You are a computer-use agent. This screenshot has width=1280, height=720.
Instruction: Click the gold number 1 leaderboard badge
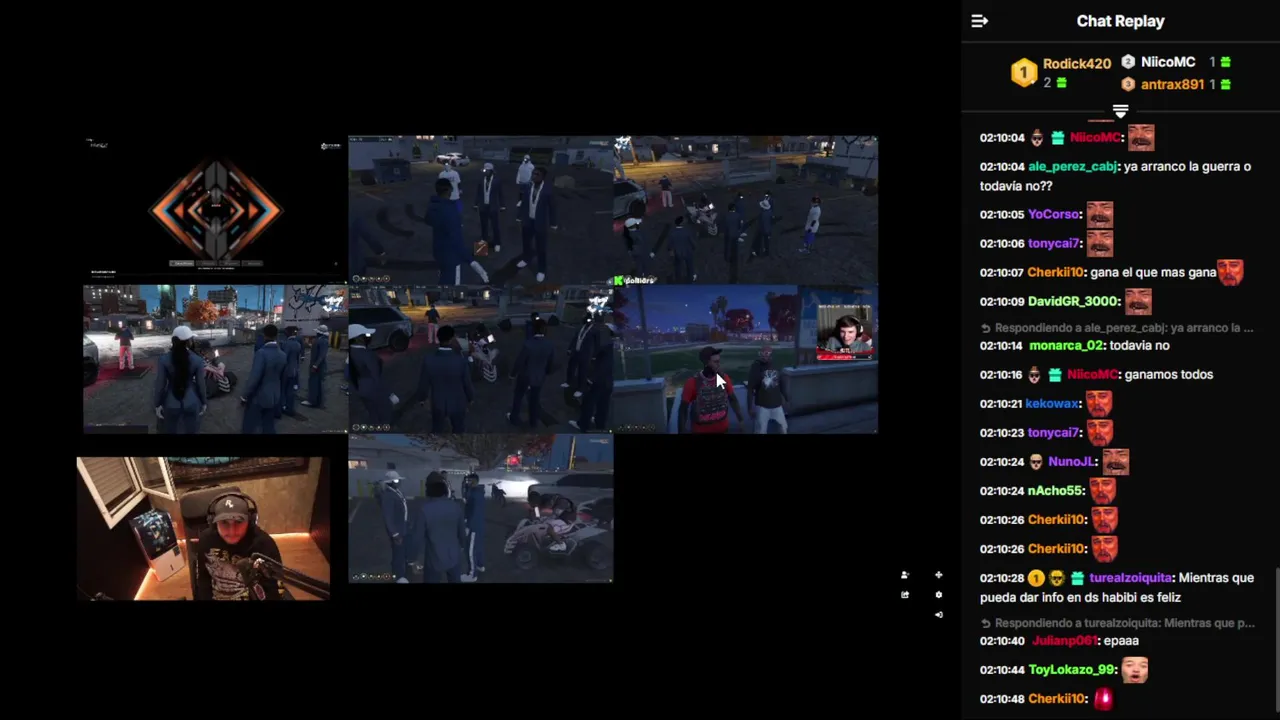[1024, 72]
